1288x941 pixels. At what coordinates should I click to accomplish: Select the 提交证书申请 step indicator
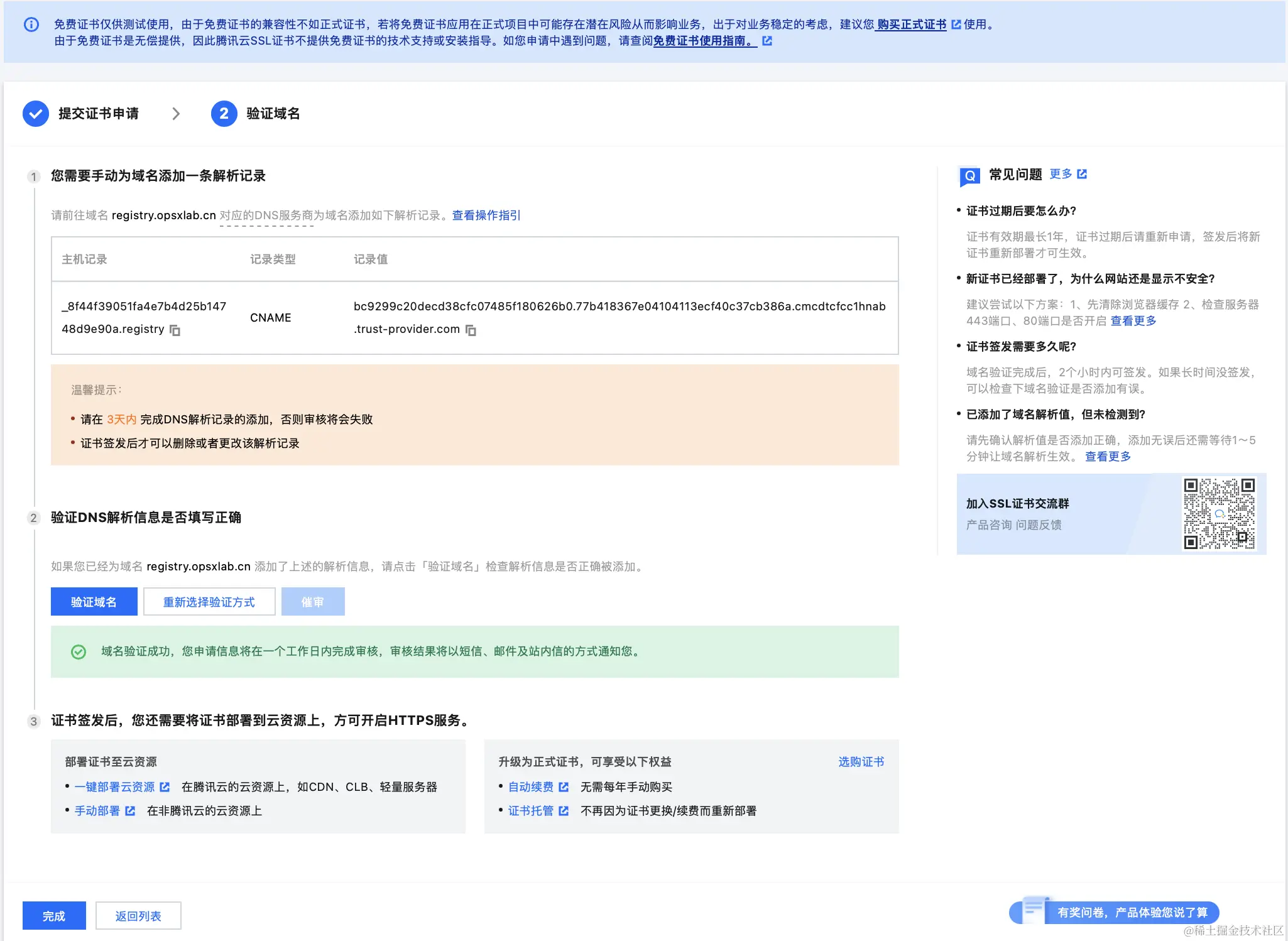(x=99, y=114)
